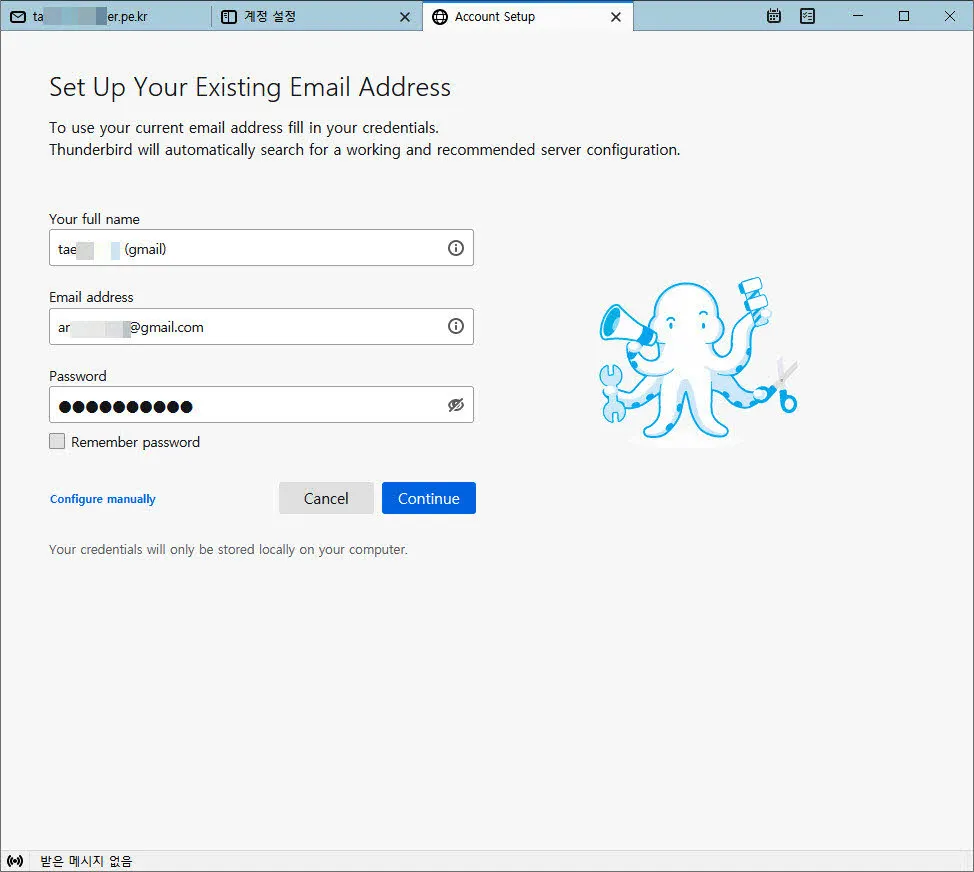Click the text about credentials stored locally
974x872 pixels.
click(x=229, y=550)
